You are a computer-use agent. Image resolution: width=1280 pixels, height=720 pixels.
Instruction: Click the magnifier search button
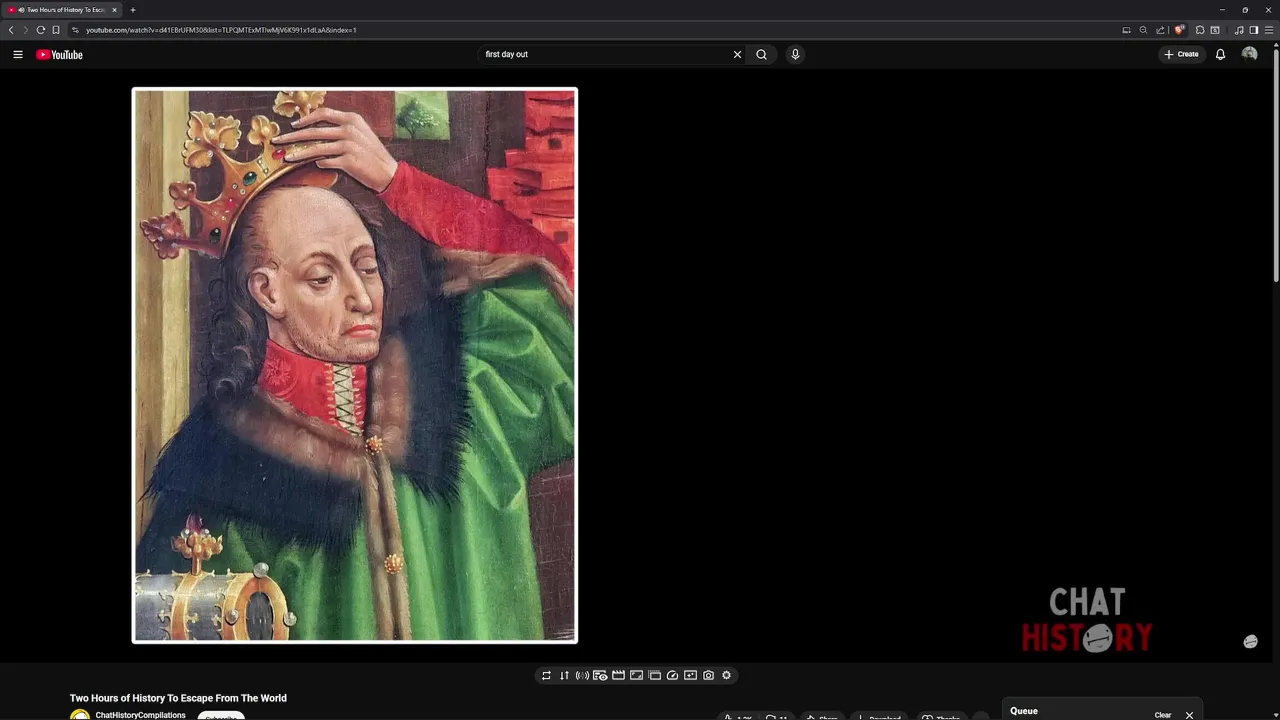click(x=761, y=55)
